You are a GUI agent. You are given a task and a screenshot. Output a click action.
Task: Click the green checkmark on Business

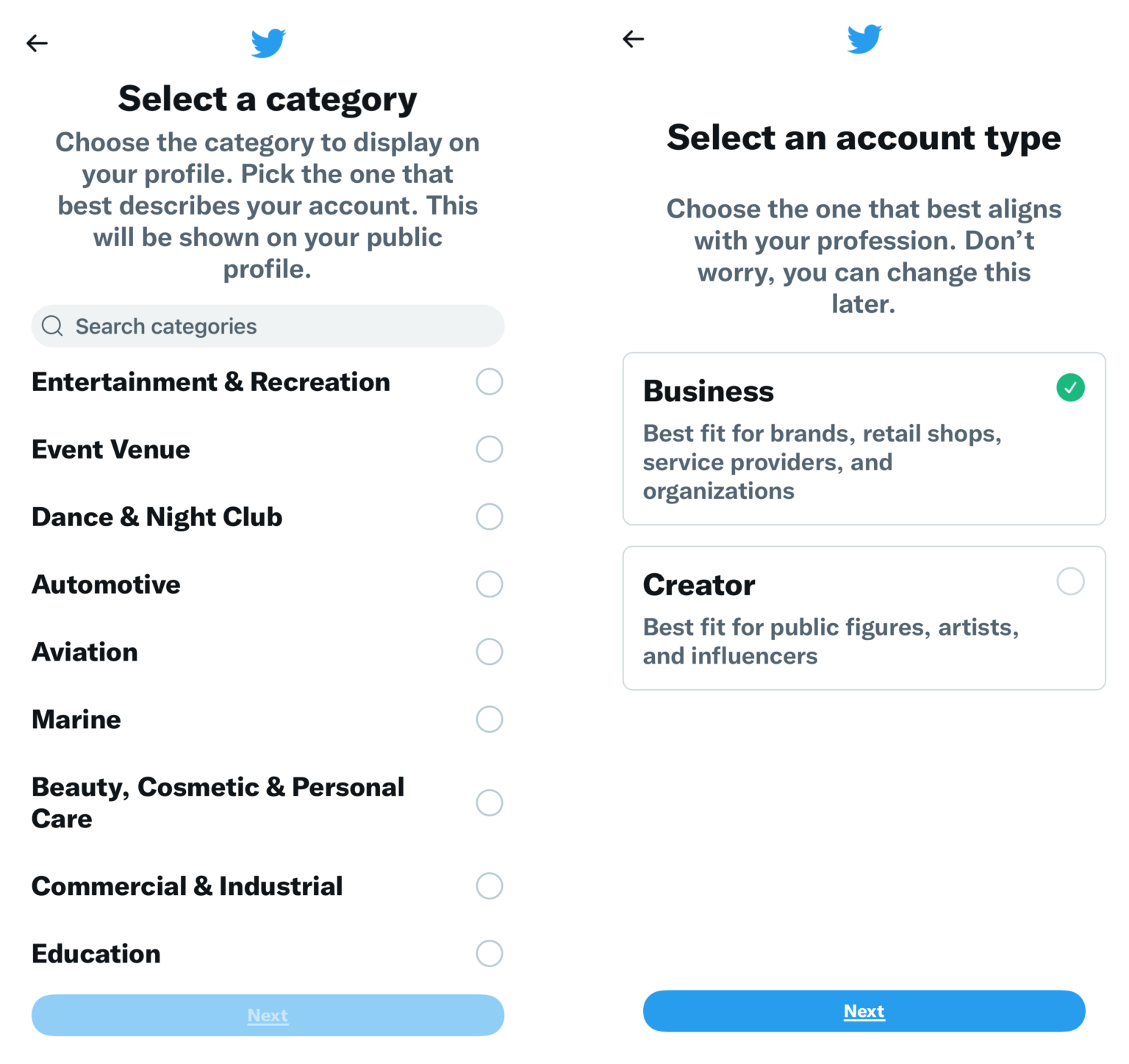1071,387
